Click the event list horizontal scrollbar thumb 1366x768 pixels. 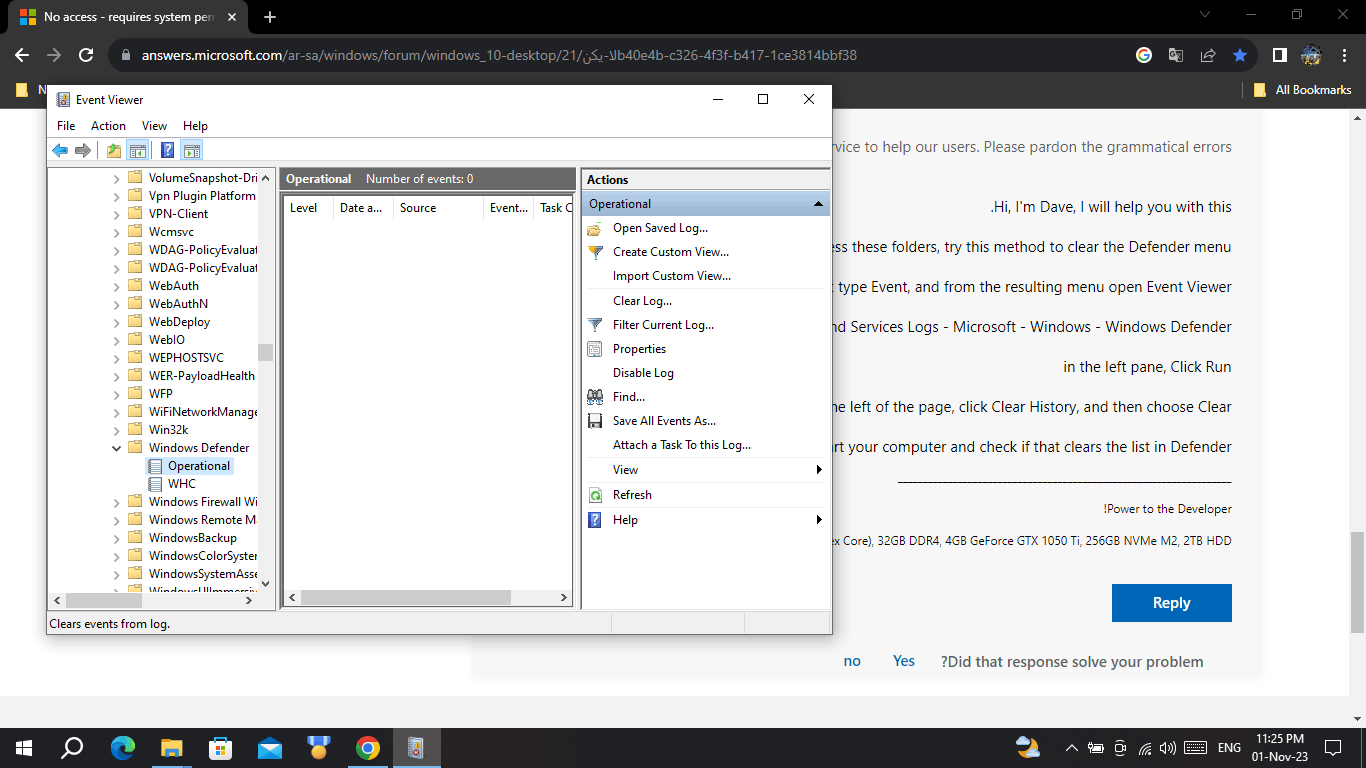click(x=405, y=598)
